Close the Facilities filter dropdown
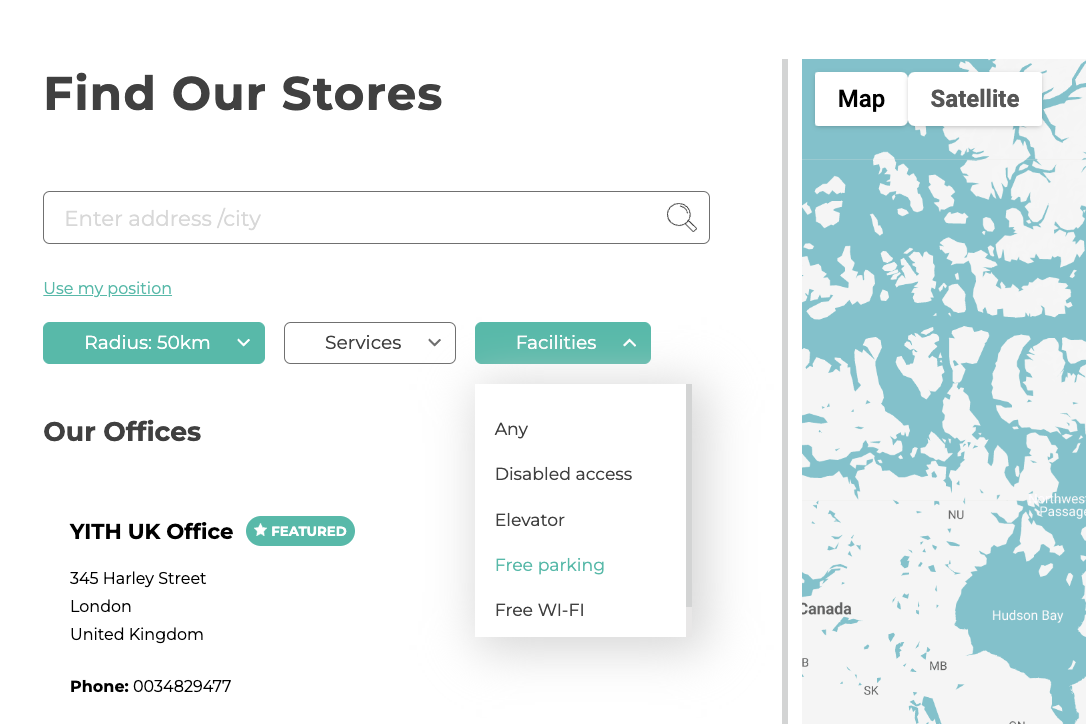The width and height of the screenshot is (1086, 724). (562, 343)
